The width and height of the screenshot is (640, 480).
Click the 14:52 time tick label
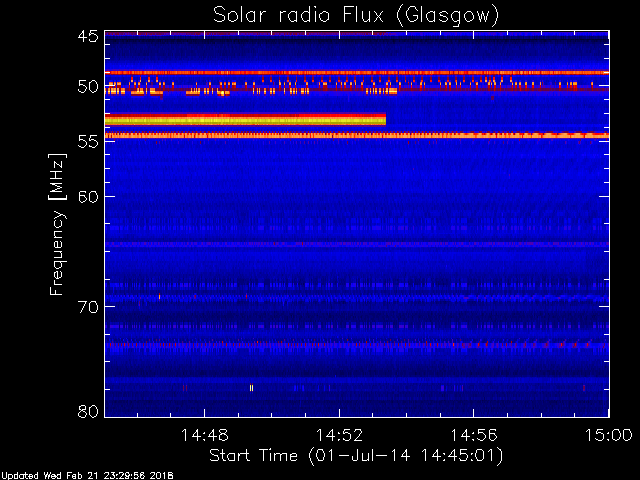tap(339, 435)
